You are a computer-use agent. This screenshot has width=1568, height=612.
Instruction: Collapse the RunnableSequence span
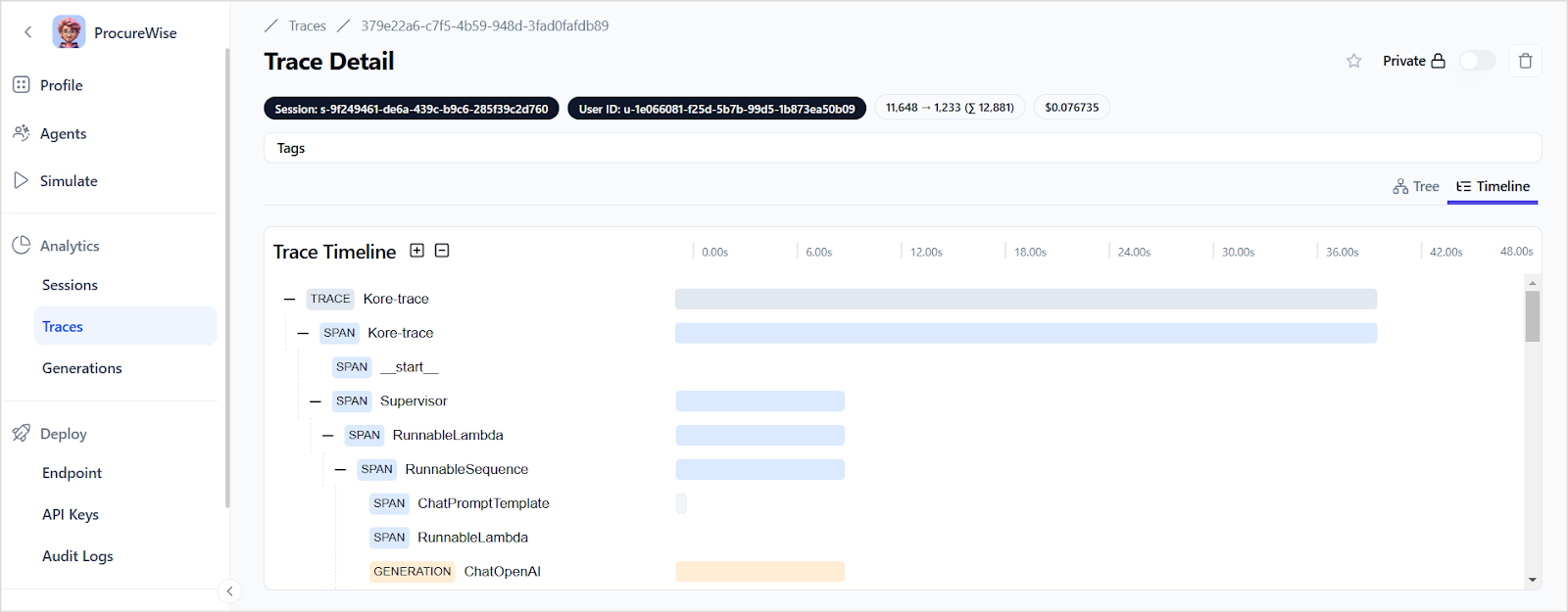(340, 470)
